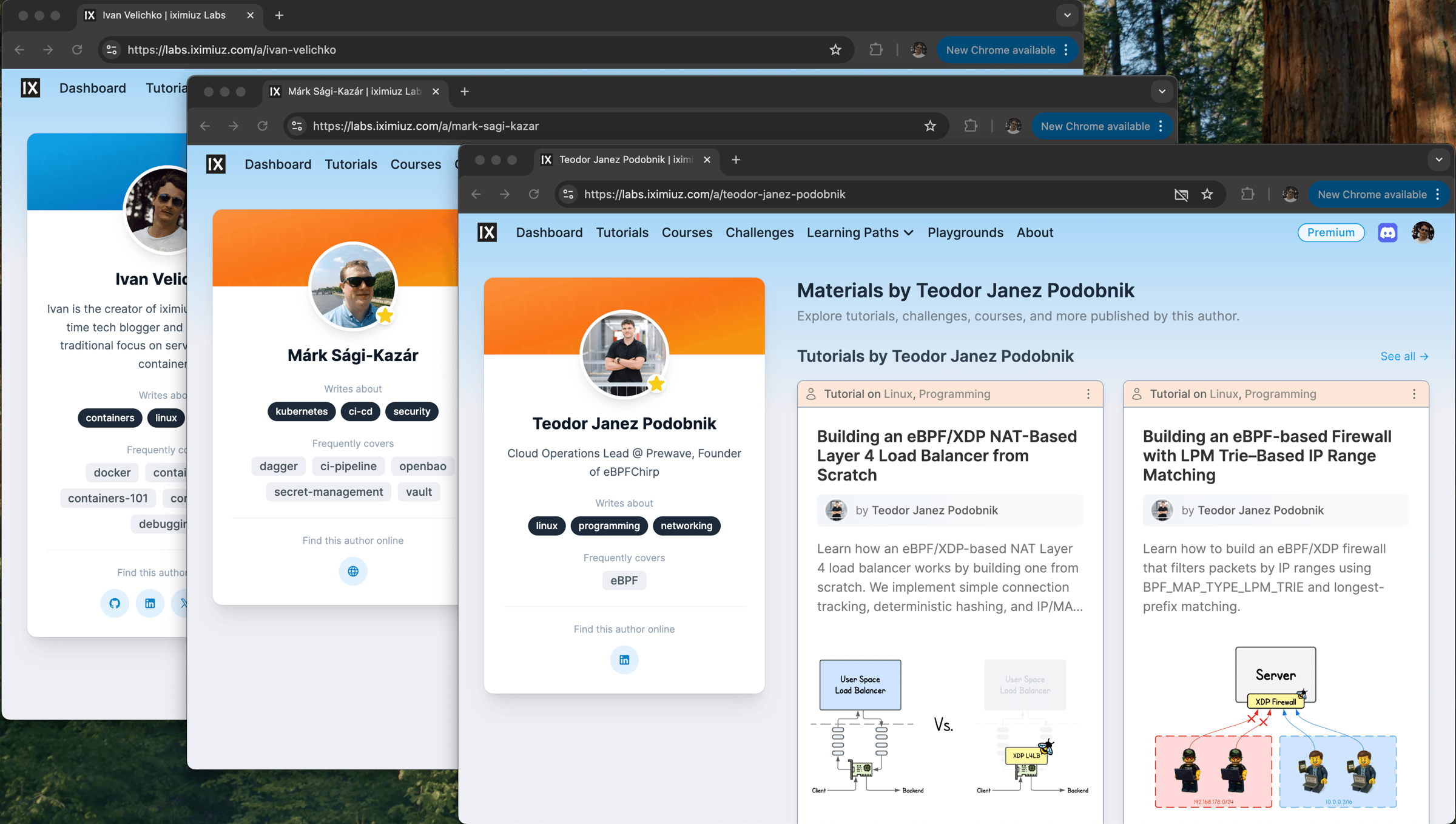This screenshot has width=1456, height=824.
Task: Click the iximiuz Labs IX logo
Action: tap(487, 232)
